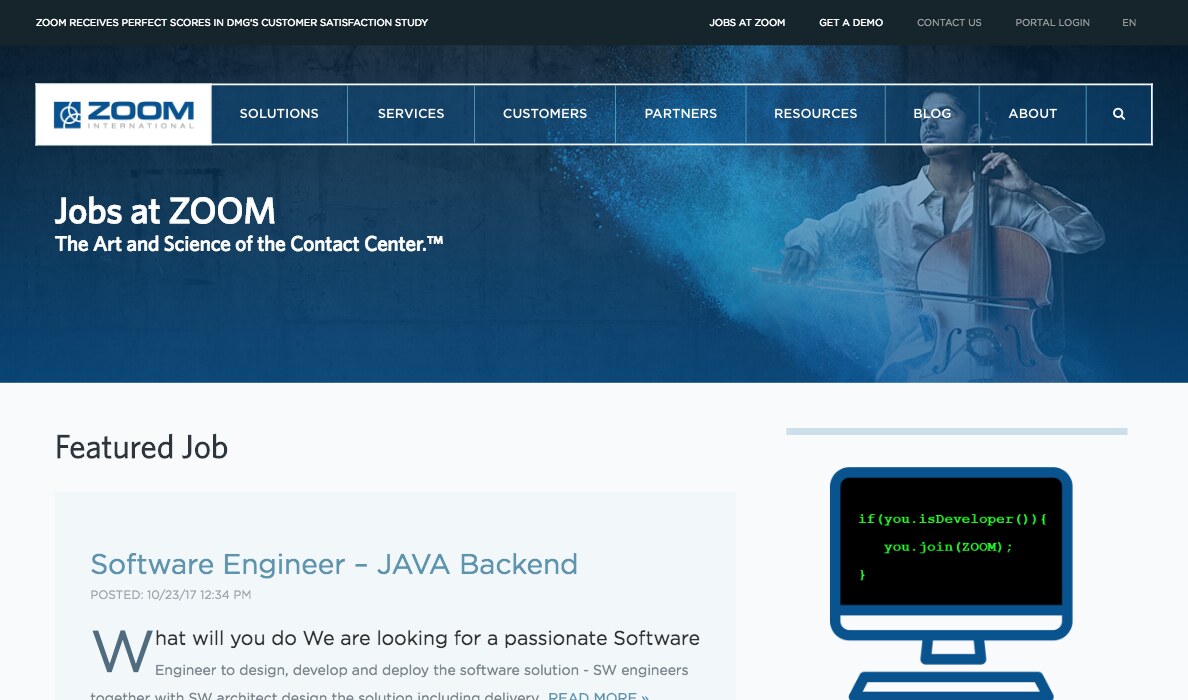Open Software Engineer – JAVA Backend job
This screenshot has width=1188, height=700.
[334, 564]
